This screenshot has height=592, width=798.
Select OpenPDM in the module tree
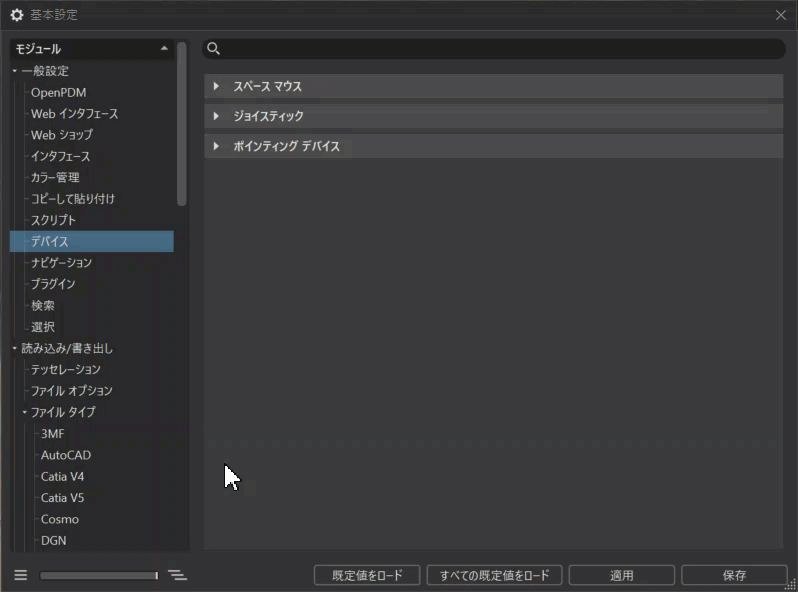pyautogui.click(x=59, y=92)
